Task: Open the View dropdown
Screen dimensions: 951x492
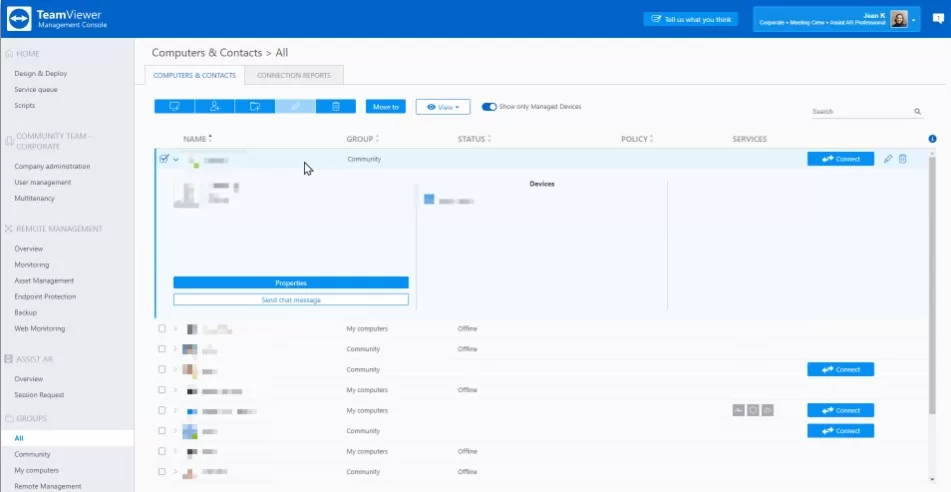Action: [443, 106]
